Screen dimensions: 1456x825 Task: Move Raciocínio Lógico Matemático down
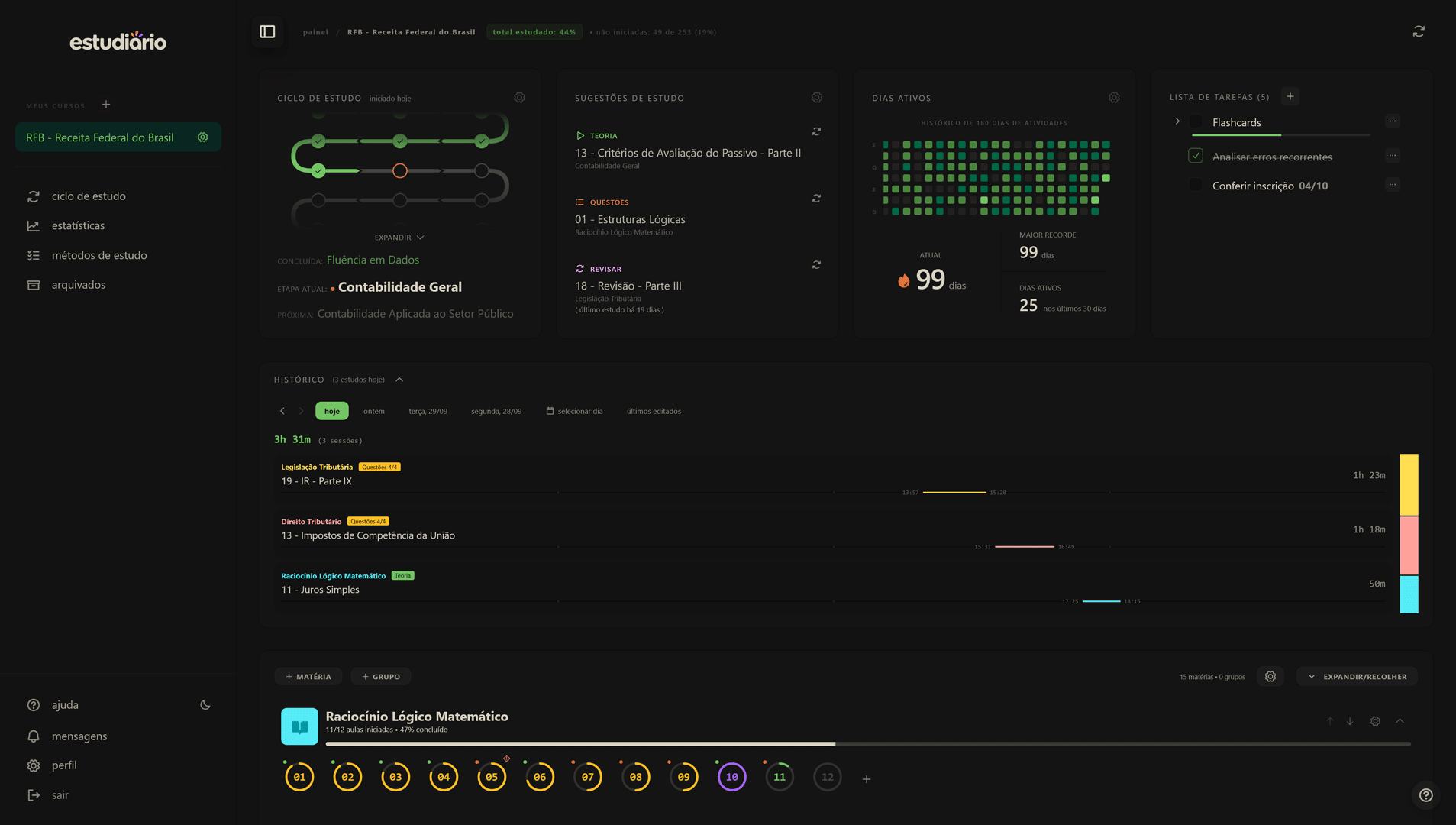(x=1350, y=721)
